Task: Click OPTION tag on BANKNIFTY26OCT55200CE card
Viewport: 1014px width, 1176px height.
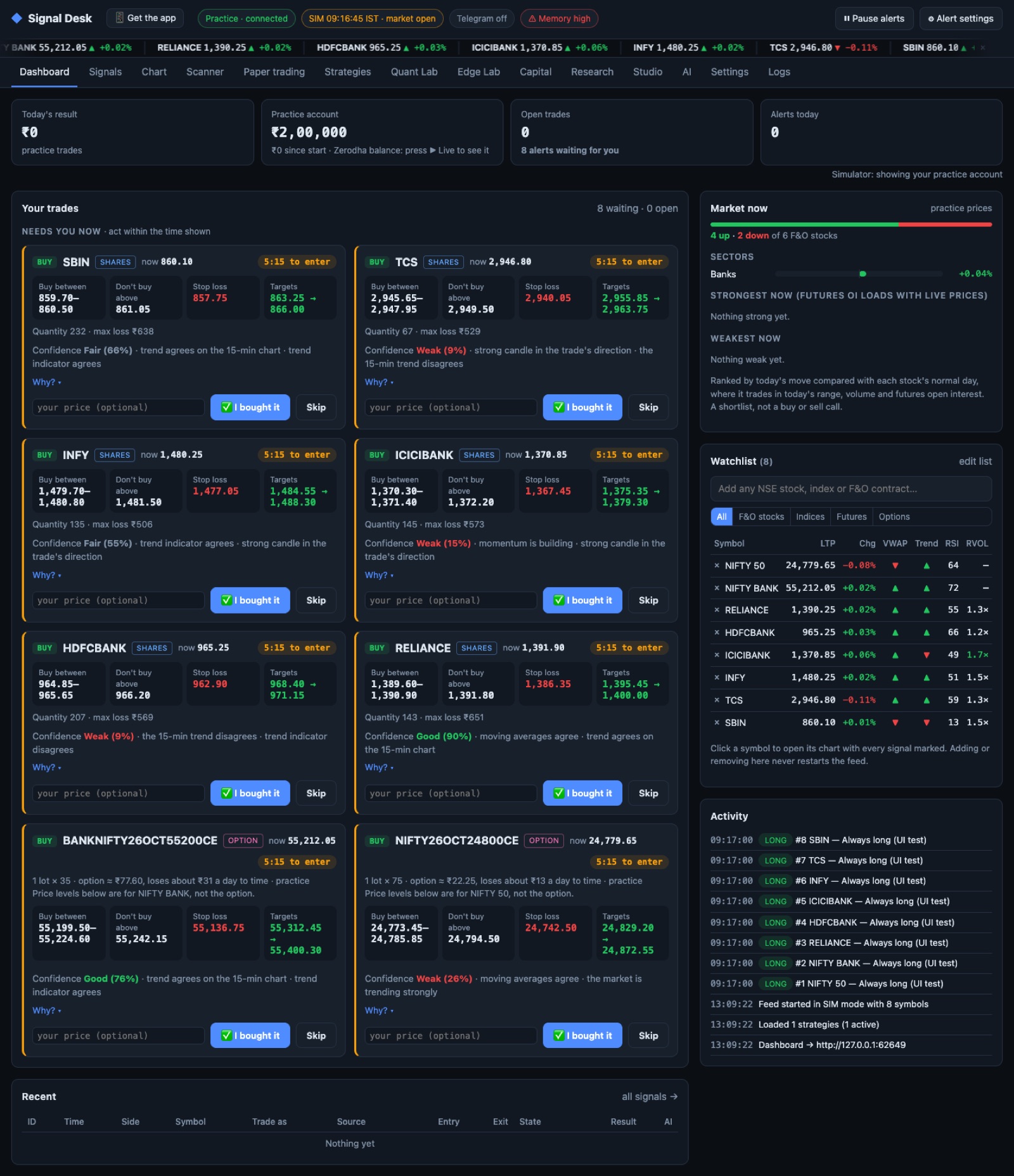Action: (x=243, y=841)
